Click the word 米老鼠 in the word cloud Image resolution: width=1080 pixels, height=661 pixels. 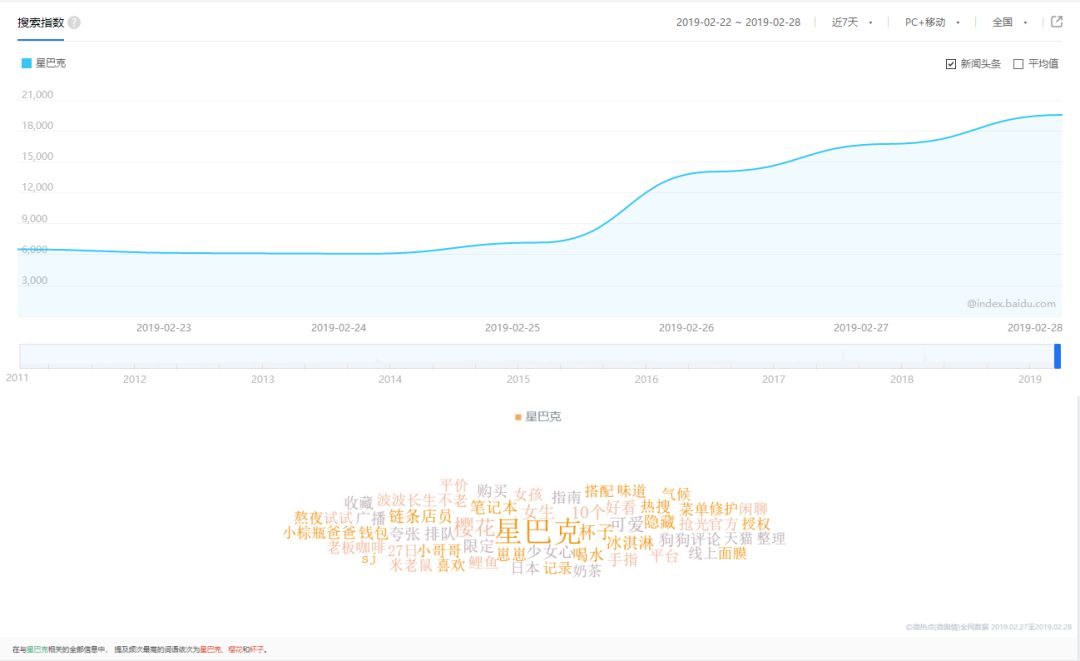pyautogui.click(x=411, y=565)
